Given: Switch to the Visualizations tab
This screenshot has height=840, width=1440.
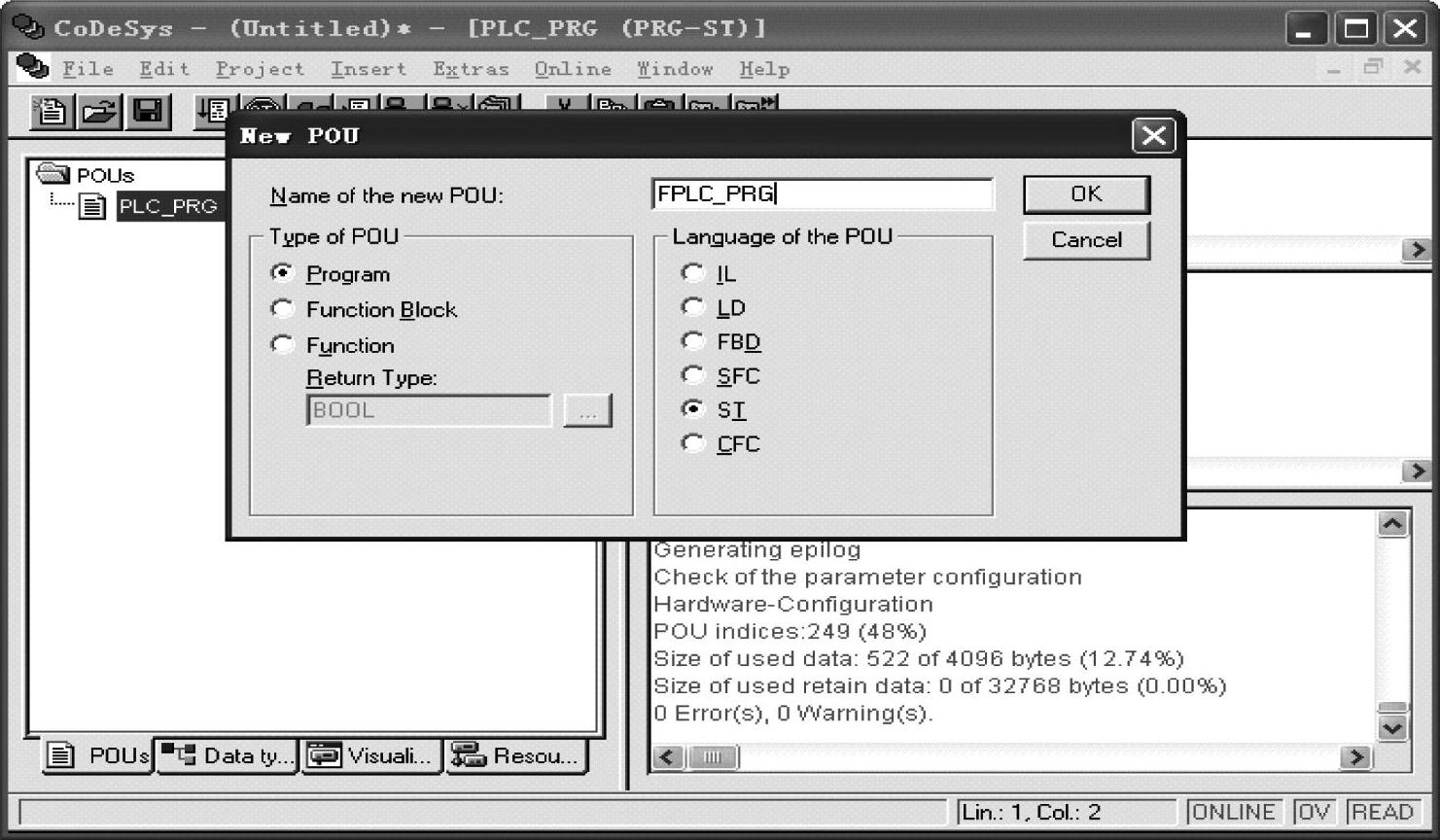Looking at the screenshot, I should point(372,755).
